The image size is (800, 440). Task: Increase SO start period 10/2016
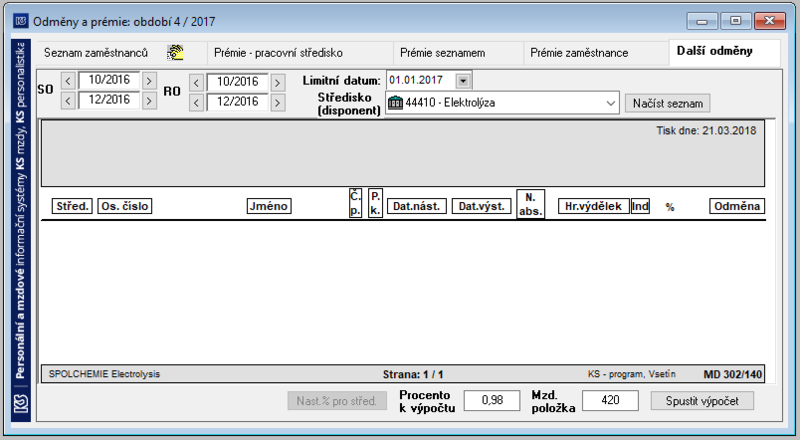[x=149, y=80]
